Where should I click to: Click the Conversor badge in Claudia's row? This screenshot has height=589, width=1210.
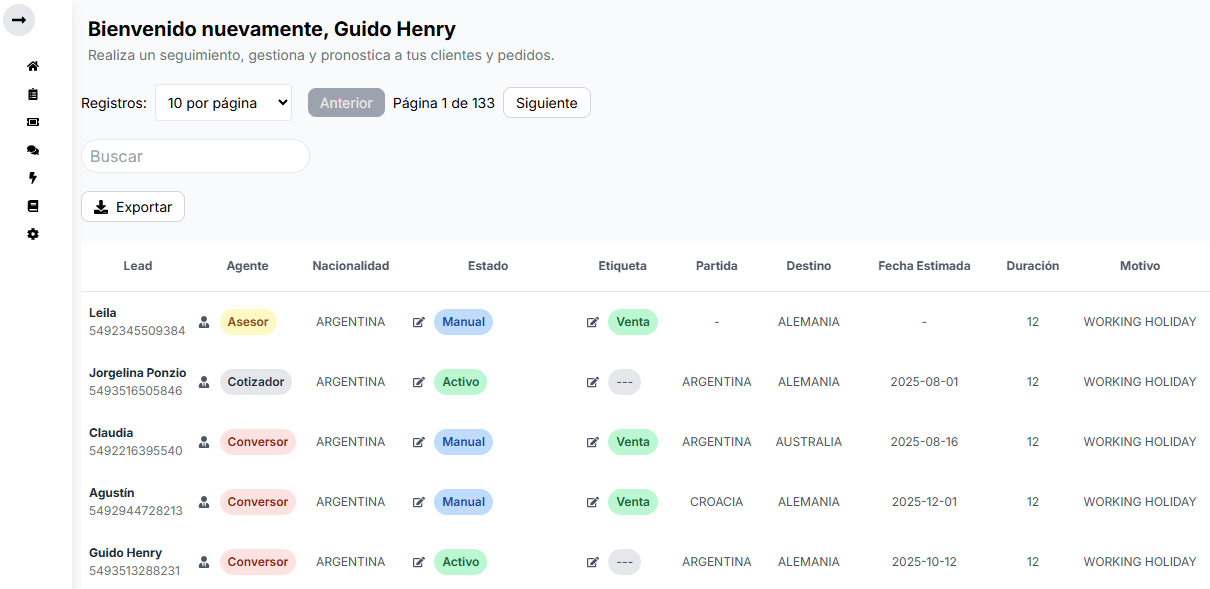click(x=258, y=442)
